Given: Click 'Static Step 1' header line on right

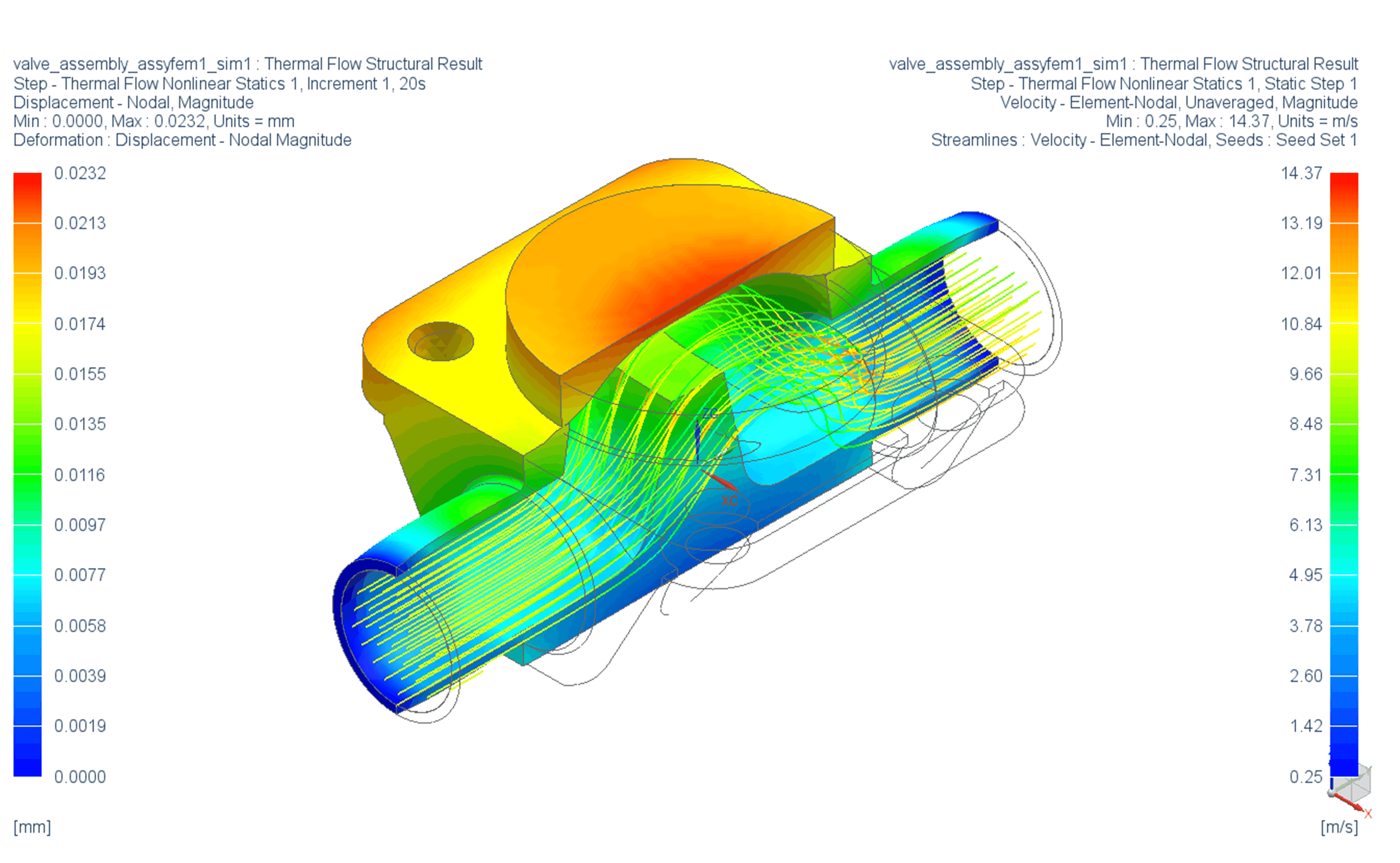Looking at the screenshot, I should click(x=1164, y=84).
